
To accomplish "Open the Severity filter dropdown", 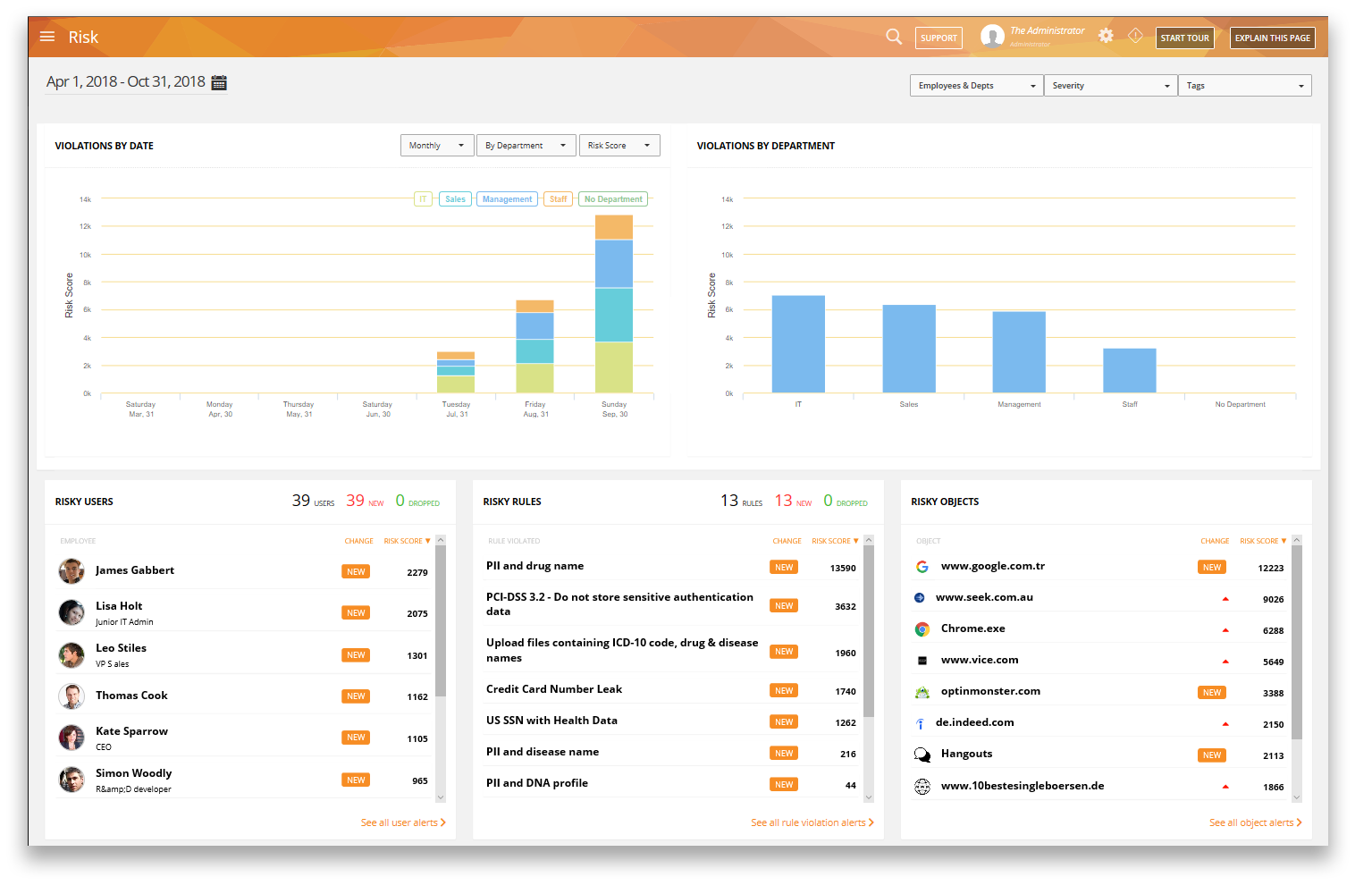I will [x=1110, y=86].
